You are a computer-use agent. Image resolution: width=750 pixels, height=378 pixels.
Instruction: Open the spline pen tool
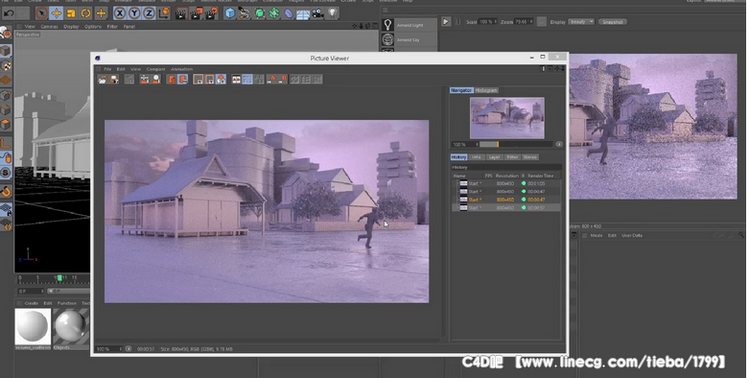click(x=244, y=13)
